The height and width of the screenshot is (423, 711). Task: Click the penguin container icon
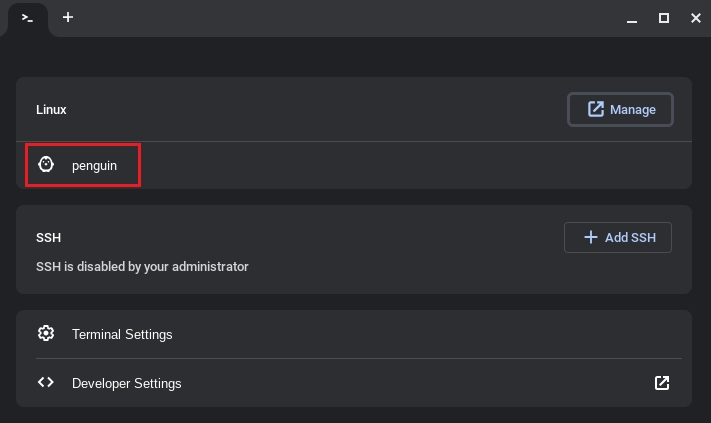pyautogui.click(x=46, y=164)
